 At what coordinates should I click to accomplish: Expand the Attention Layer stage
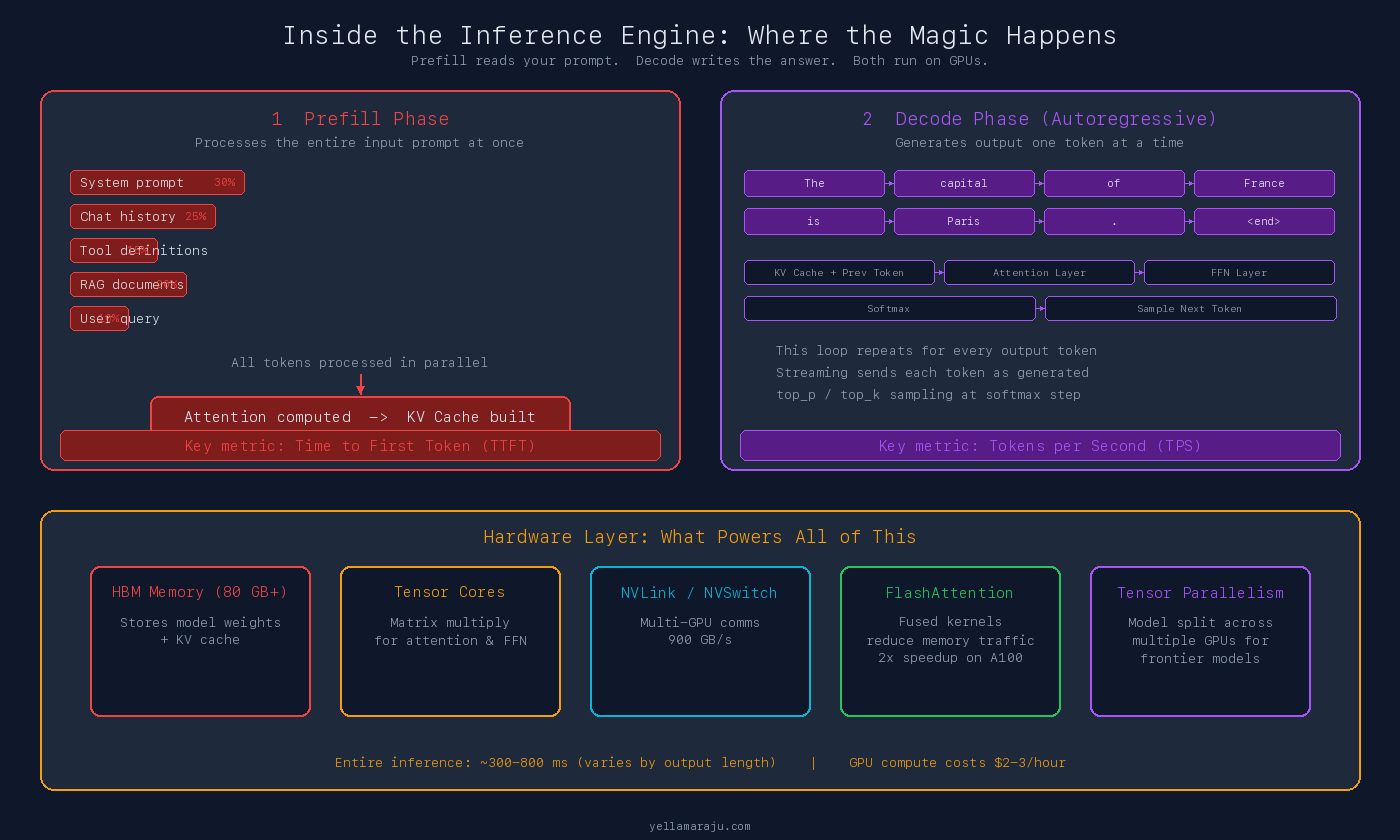1039,272
